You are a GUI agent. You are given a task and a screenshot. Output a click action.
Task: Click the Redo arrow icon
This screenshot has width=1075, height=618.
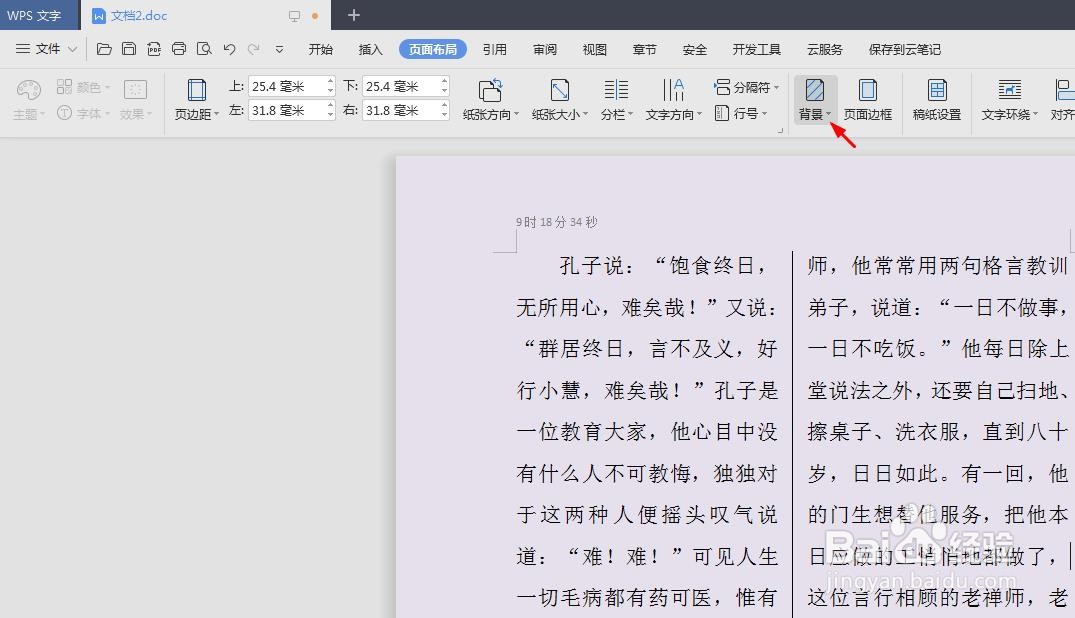point(254,49)
